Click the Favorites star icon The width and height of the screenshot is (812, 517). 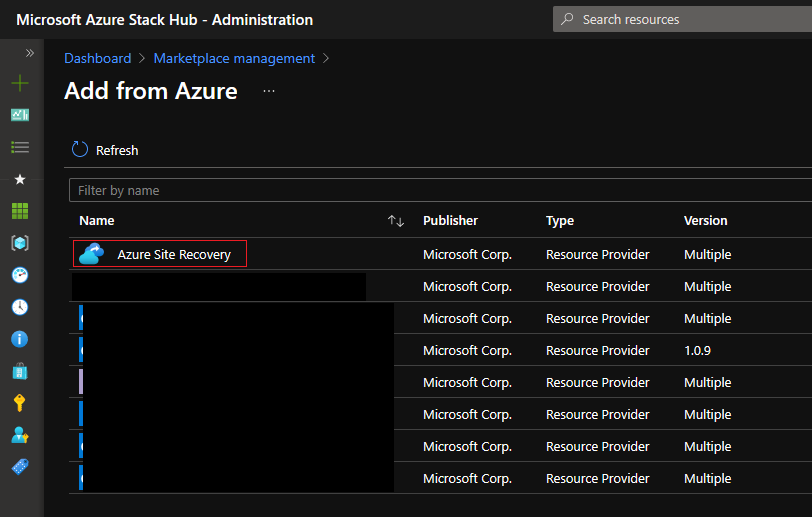coord(20,179)
